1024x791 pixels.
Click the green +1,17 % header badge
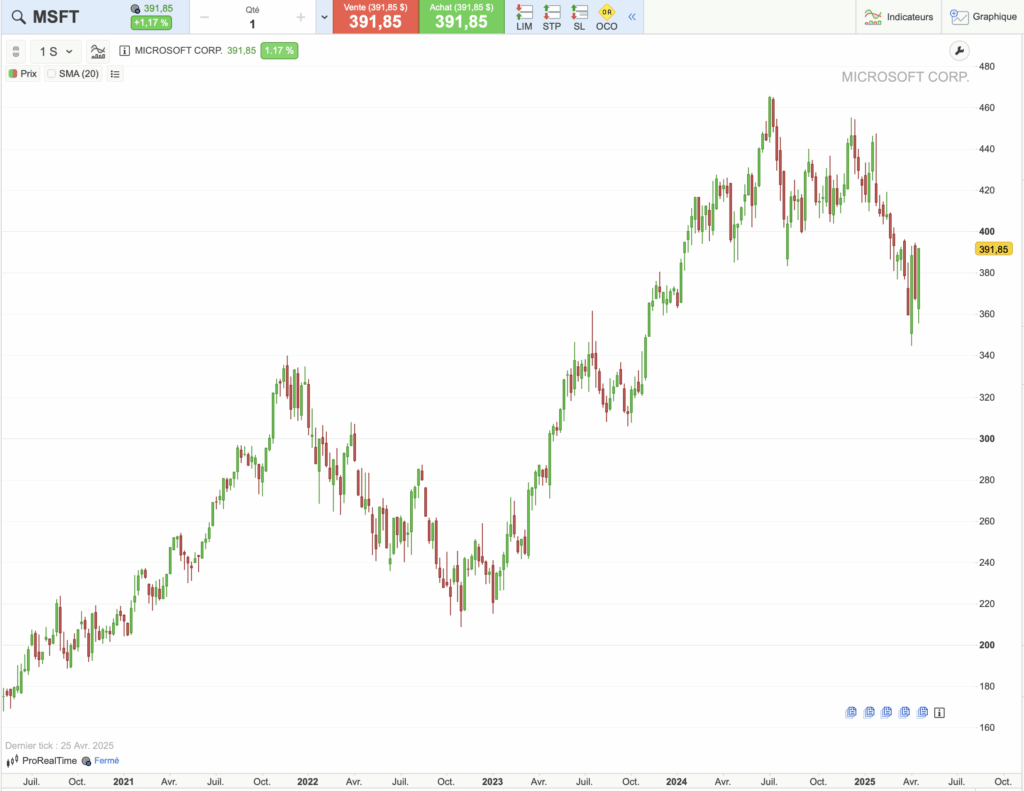151,23
